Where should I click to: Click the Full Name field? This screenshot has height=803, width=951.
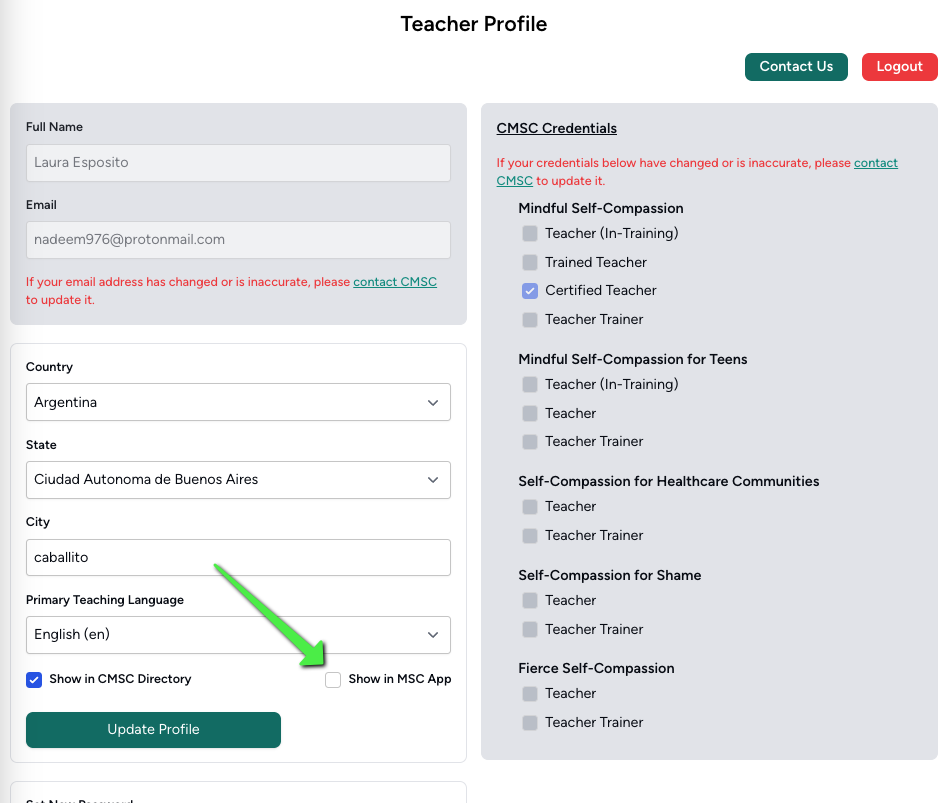click(x=238, y=163)
